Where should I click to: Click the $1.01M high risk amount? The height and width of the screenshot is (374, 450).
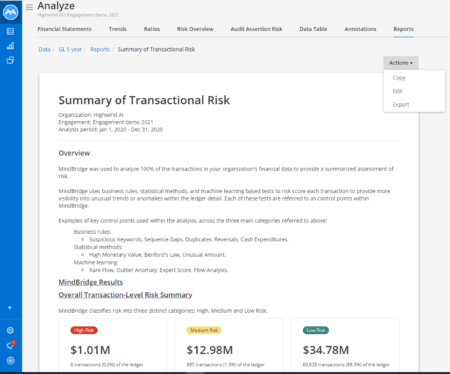pos(90,350)
